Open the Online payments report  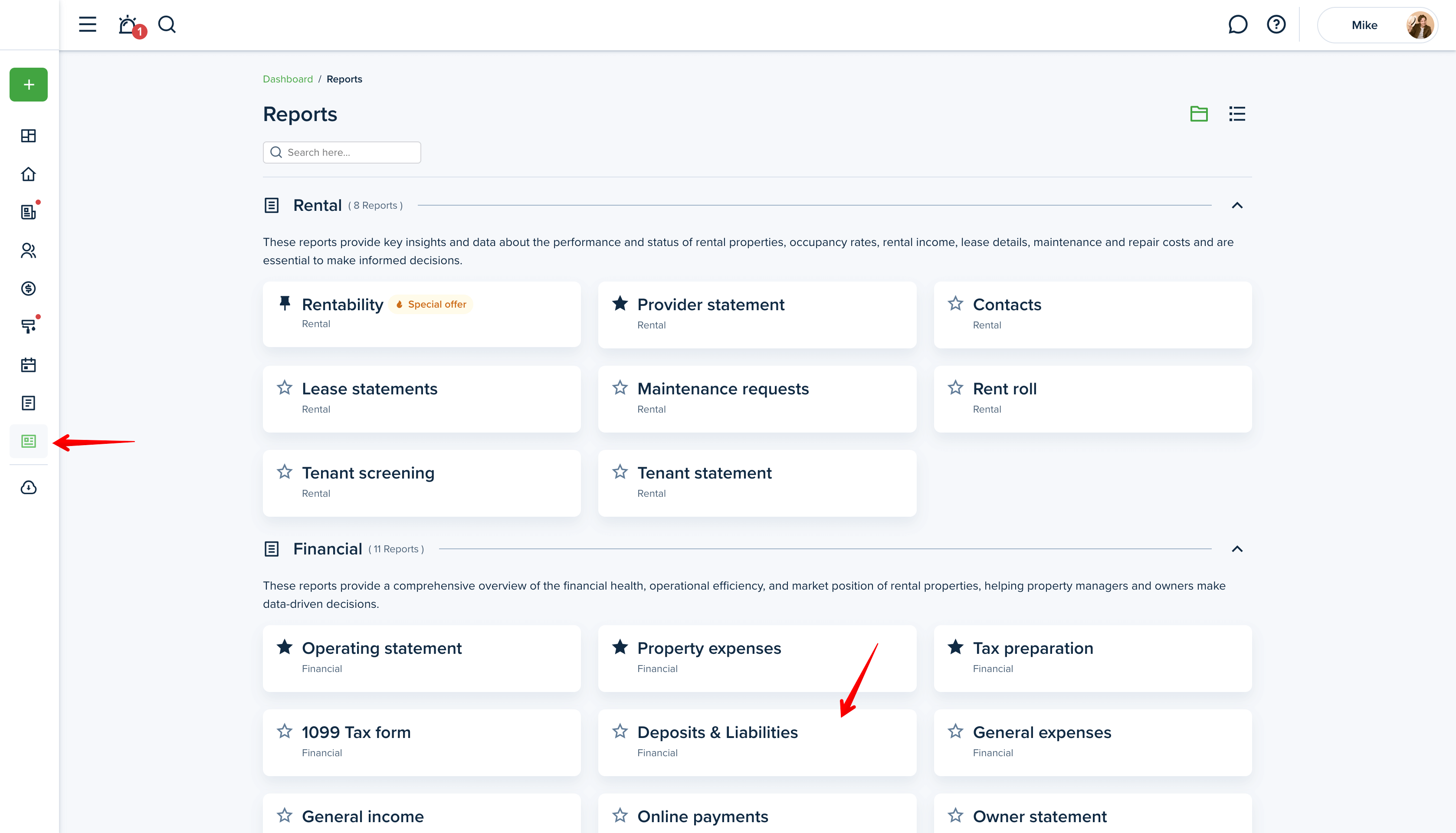[x=757, y=813]
